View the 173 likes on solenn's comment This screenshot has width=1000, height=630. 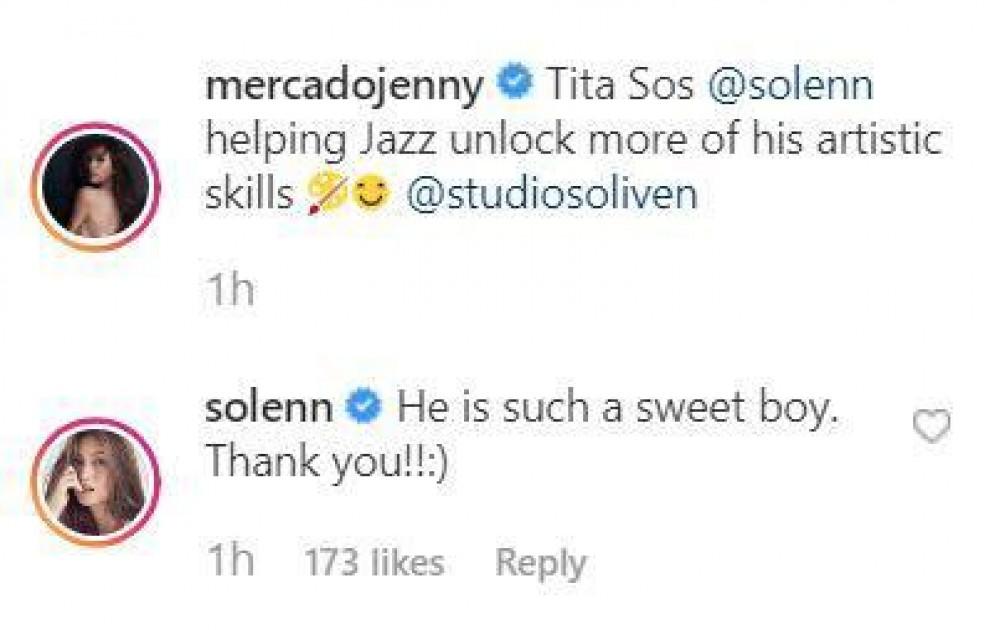pyautogui.click(x=372, y=563)
